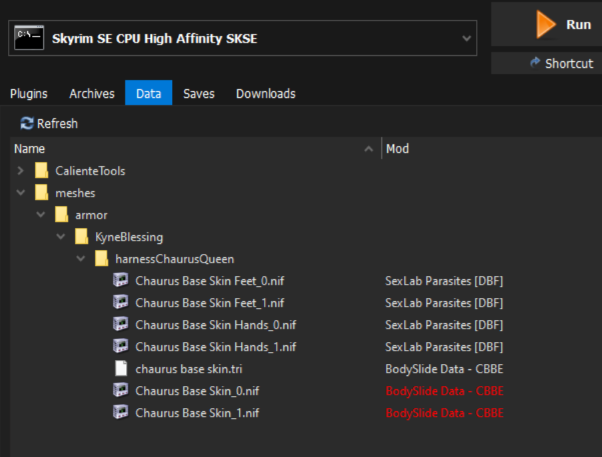Click SexLab Parasites [DBF] beside Hands_1.nif

pyautogui.click(x=444, y=346)
